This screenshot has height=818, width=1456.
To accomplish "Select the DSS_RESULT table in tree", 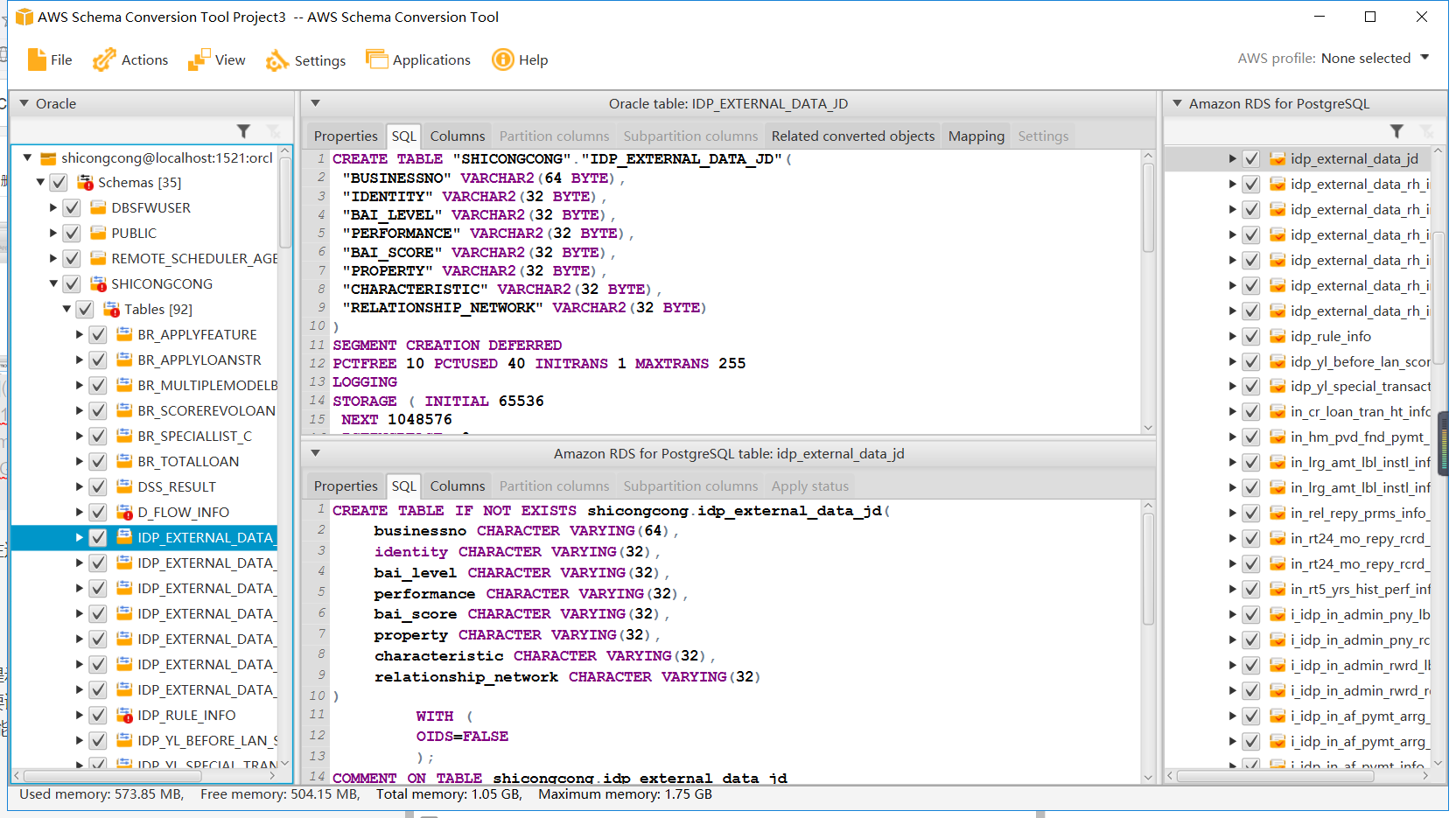I will (176, 487).
